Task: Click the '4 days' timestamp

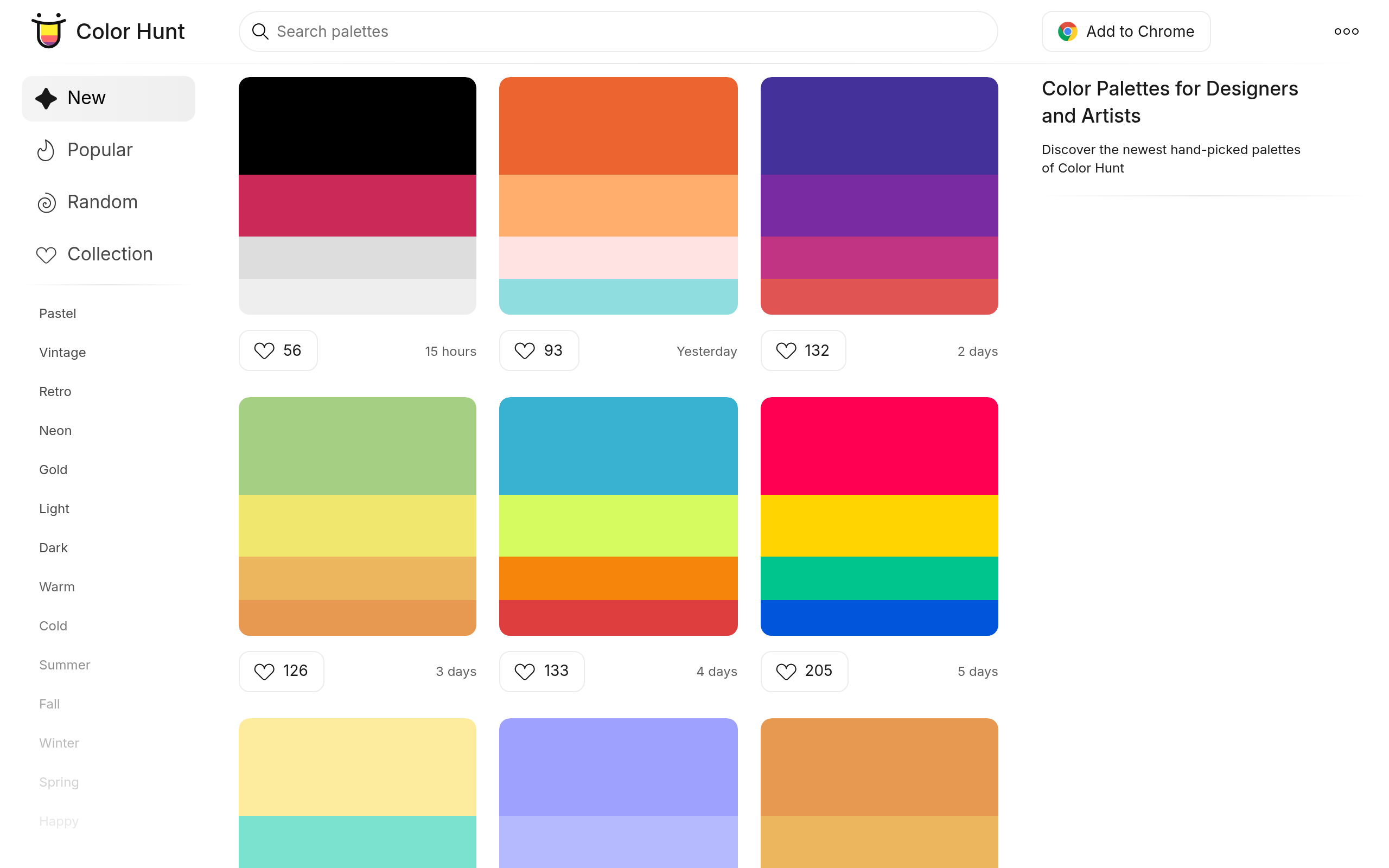Action: (717, 672)
